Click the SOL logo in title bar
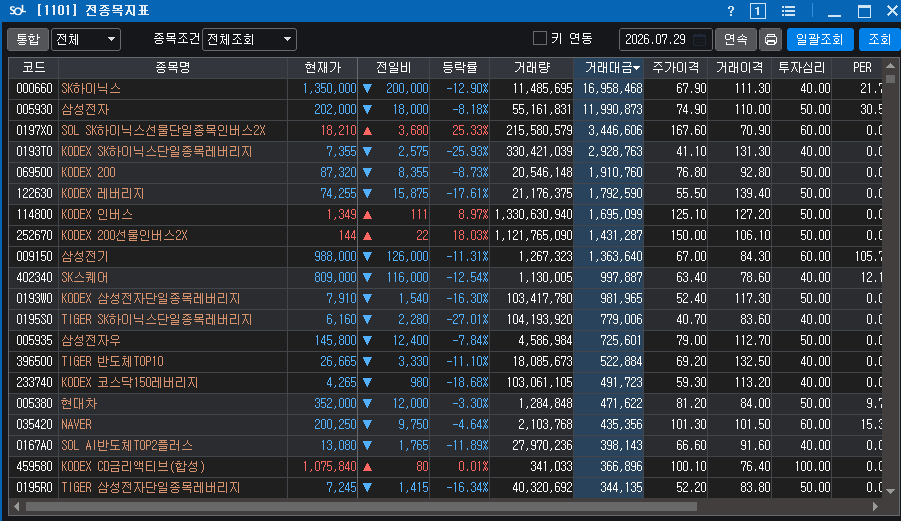901x521 pixels. tap(17, 10)
